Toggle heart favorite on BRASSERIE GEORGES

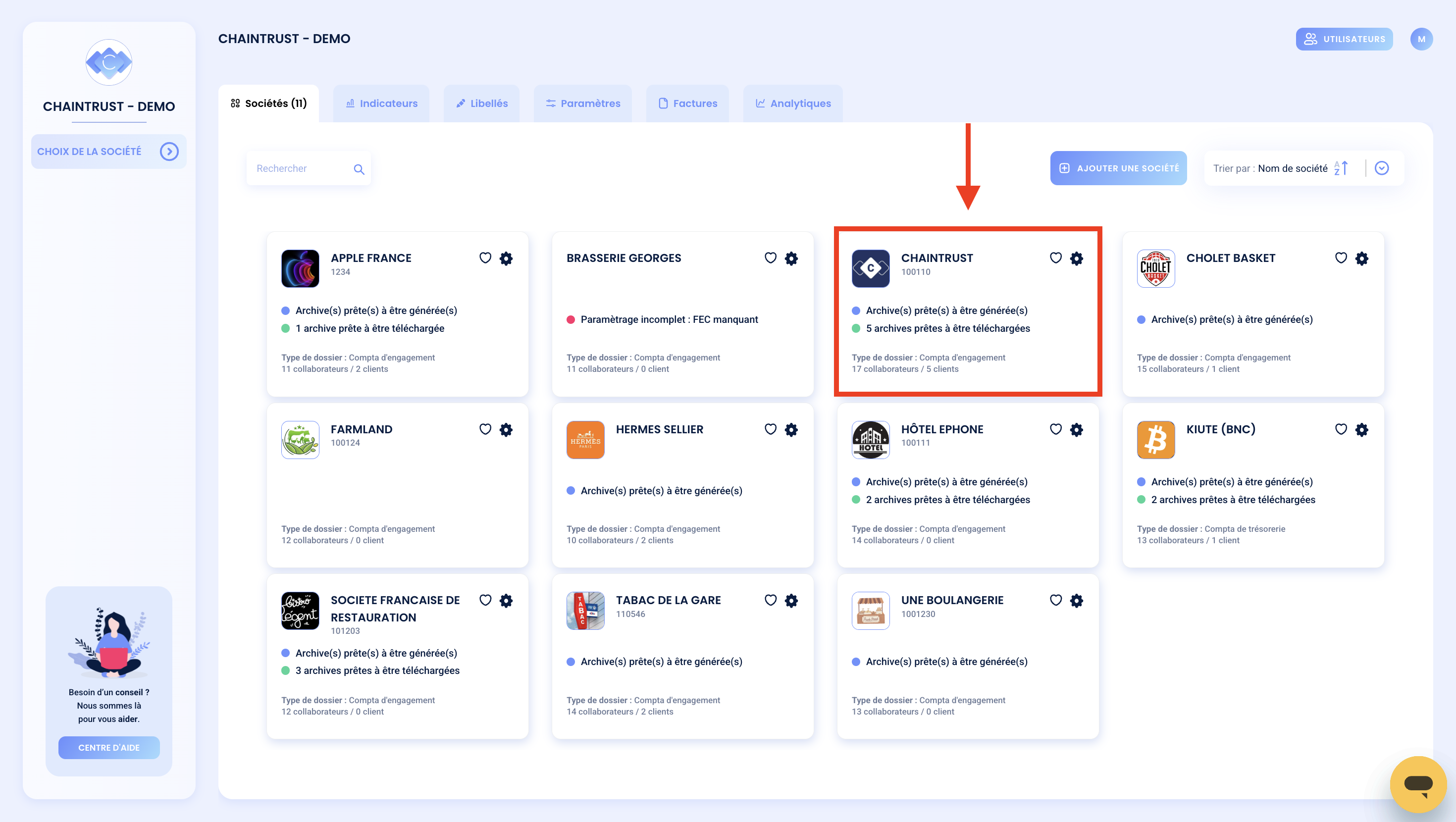pos(771,258)
